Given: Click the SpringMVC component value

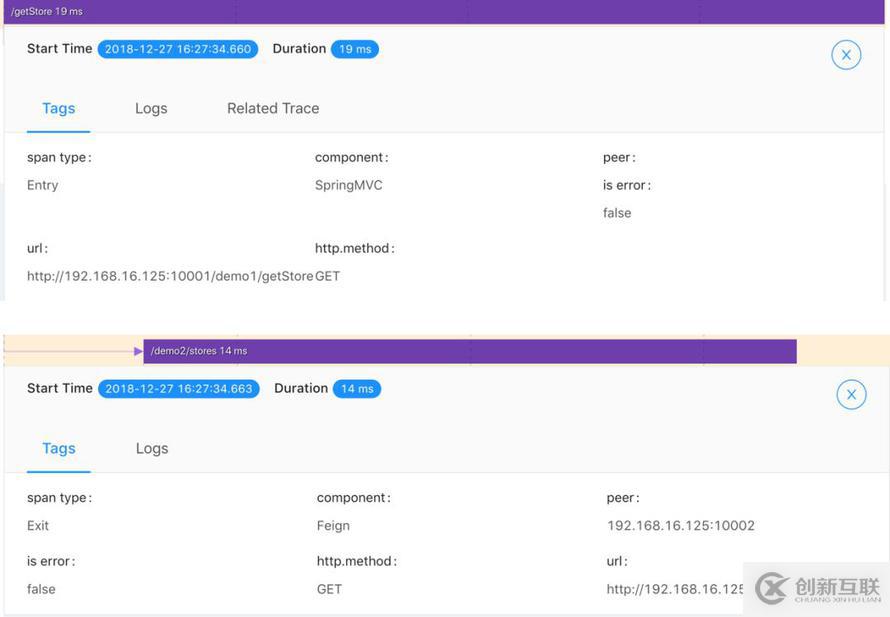Looking at the screenshot, I should tap(348, 185).
